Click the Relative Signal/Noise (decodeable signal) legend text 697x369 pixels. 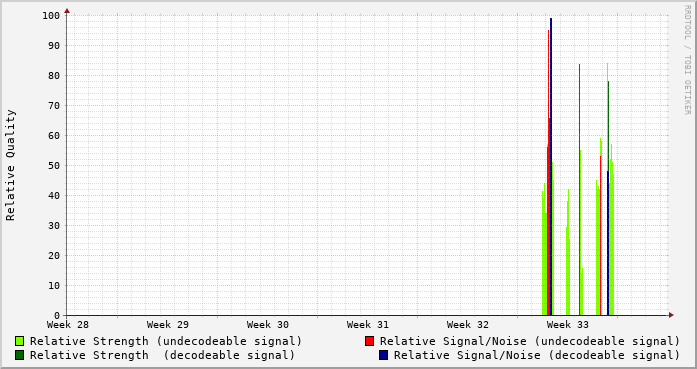537,355
